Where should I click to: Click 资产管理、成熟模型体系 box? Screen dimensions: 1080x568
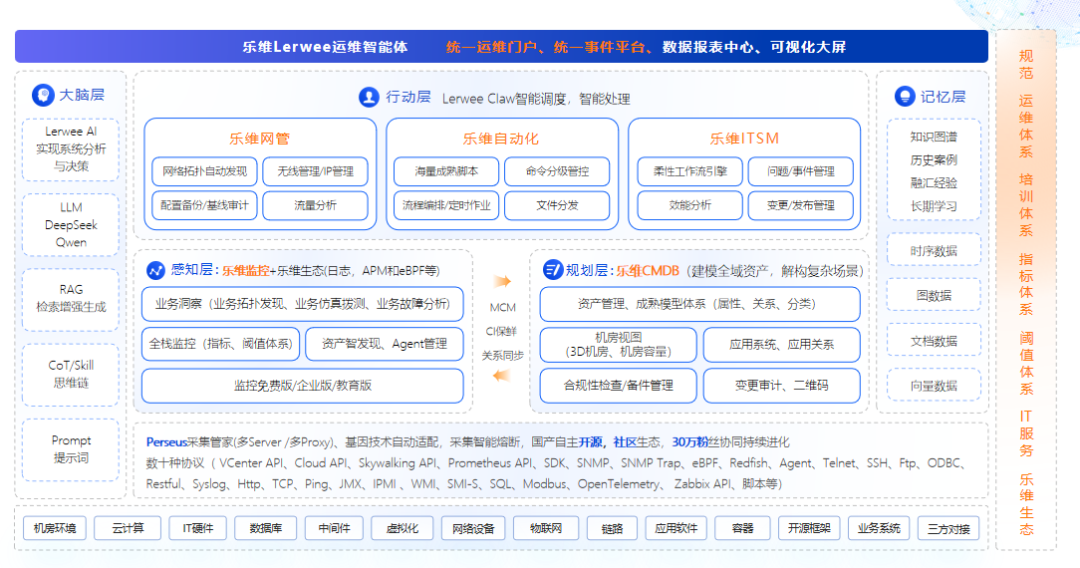pos(700,304)
